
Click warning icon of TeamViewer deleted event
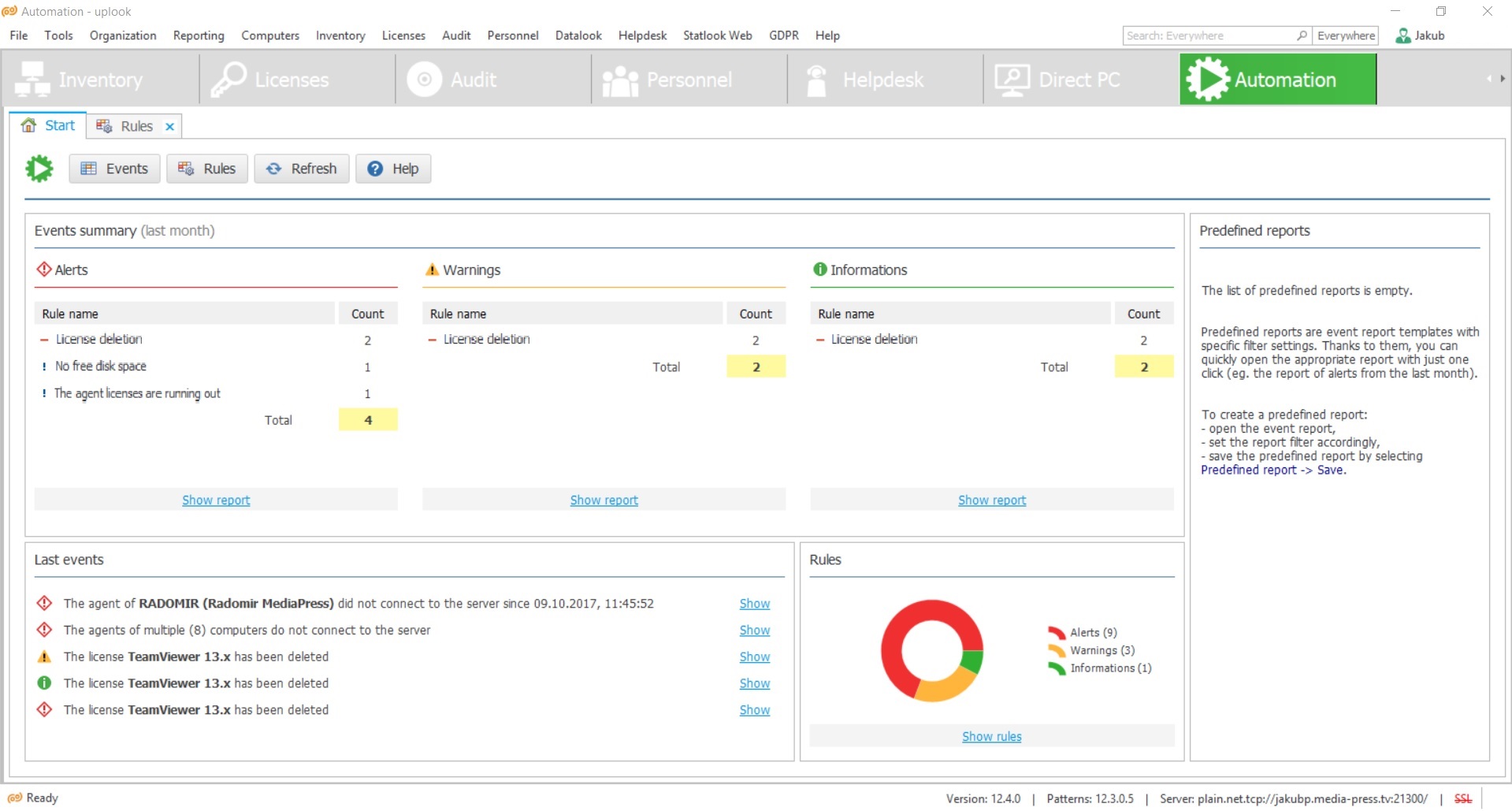[x=45, y=657]
